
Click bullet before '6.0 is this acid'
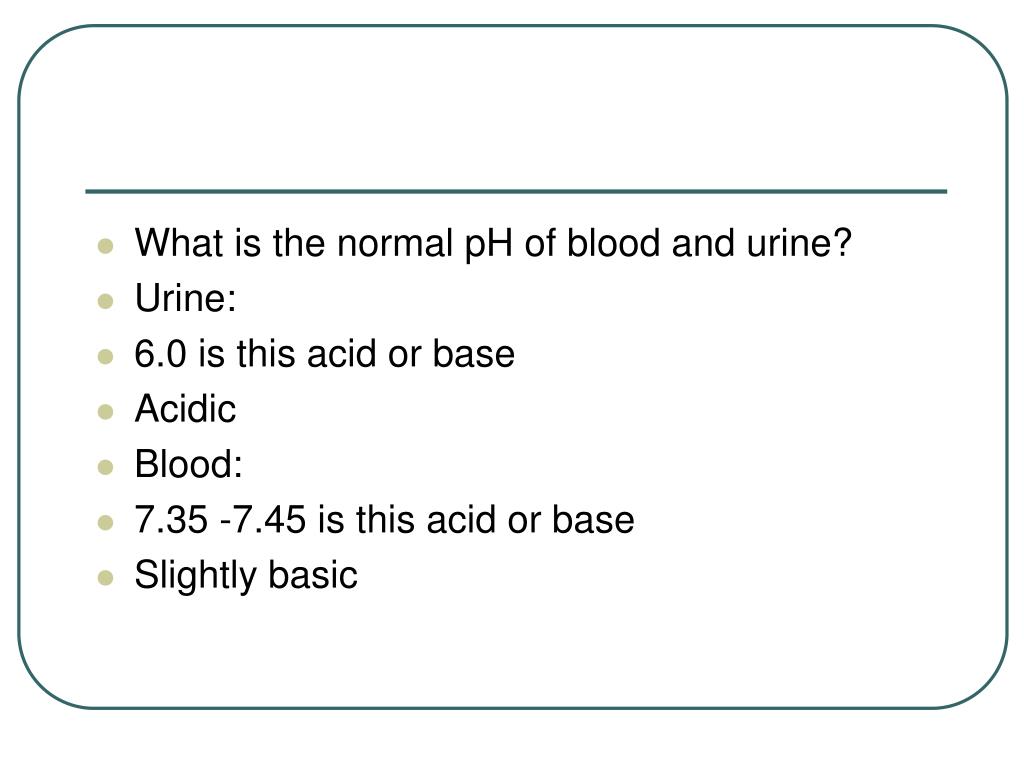pos(105,357)
